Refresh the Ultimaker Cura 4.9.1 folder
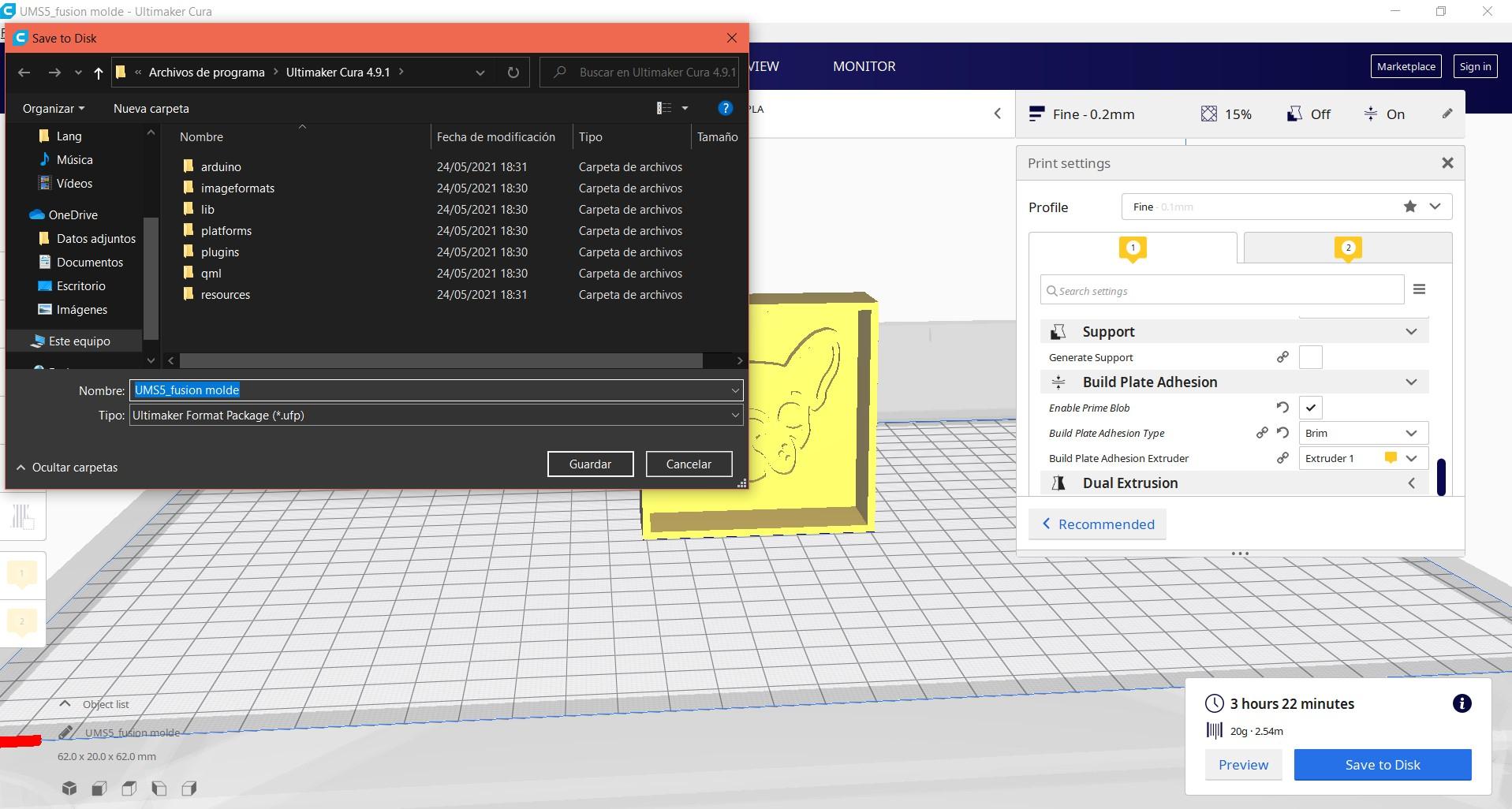This screenshot has width=1512, height=809. [x=513, y=73]
